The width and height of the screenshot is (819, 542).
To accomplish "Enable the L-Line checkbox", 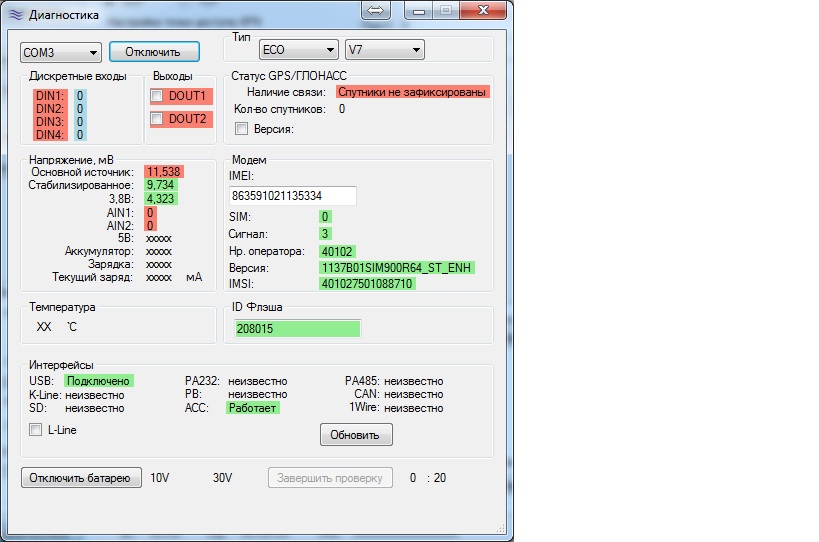I will [x=36, y=430].
